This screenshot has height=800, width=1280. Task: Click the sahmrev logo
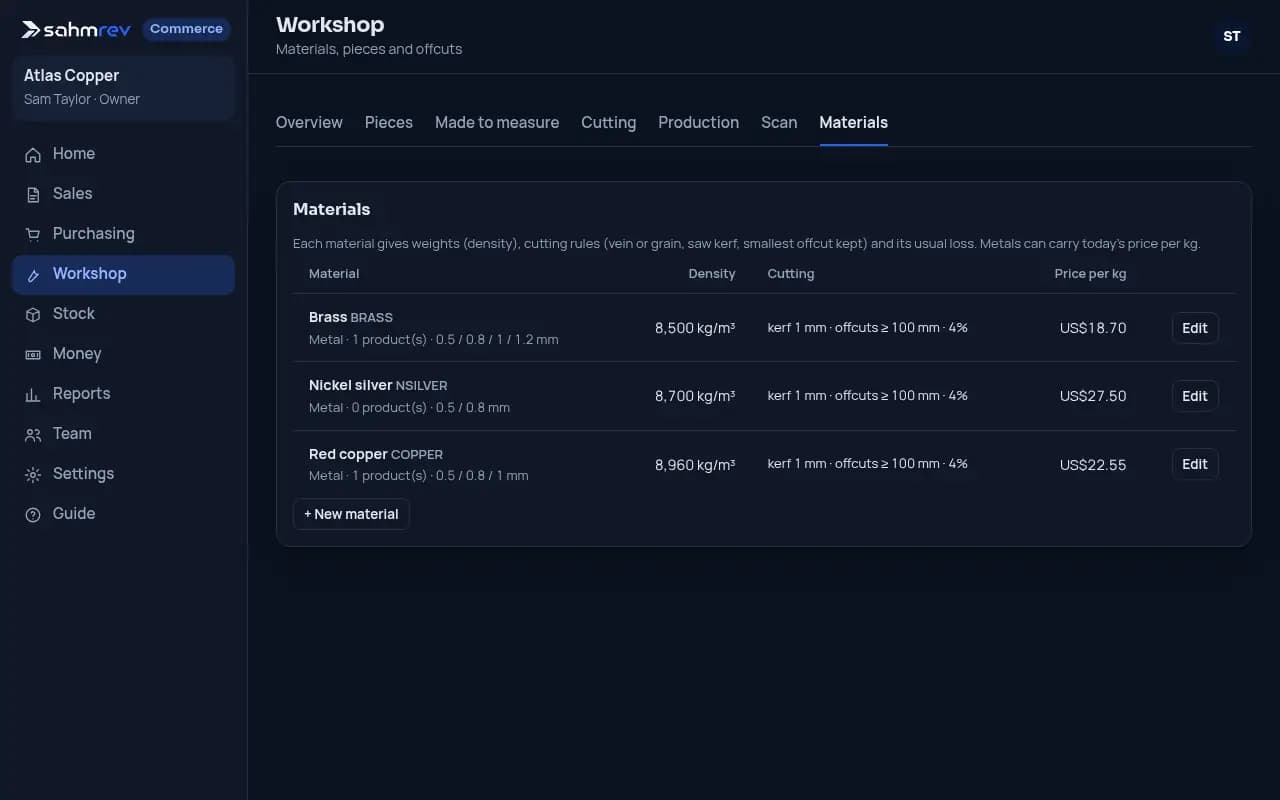pyautogui.click(x=76, y=29)
